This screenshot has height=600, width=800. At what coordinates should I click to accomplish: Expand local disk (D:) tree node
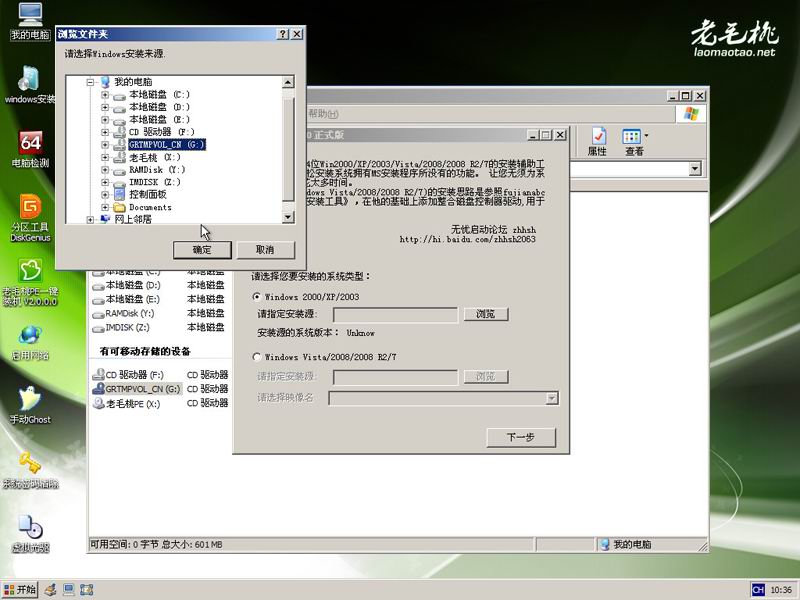pyautogui.click(x=105, y=107)
